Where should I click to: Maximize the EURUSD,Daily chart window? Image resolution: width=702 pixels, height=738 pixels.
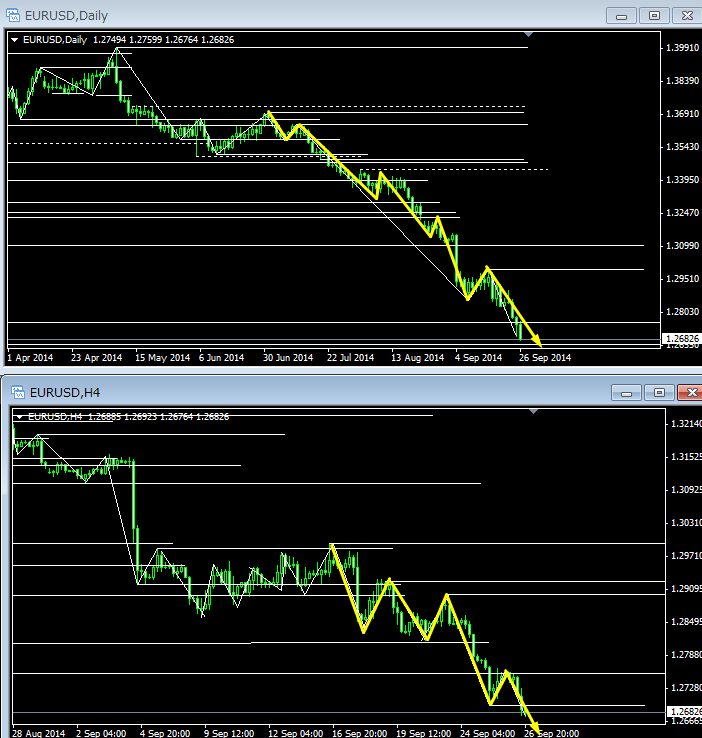[654, 16]
